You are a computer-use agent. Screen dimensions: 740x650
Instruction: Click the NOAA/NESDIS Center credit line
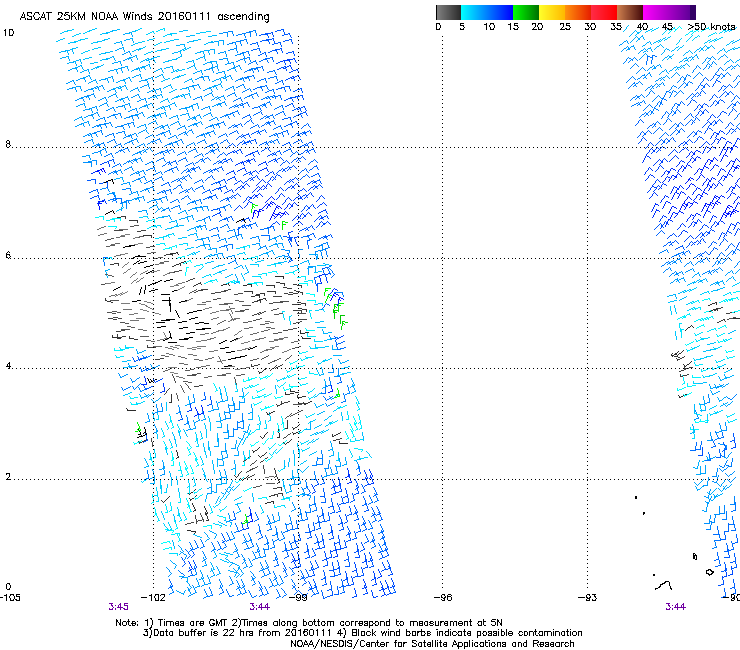pyautogui.click(x=432, y=644)
